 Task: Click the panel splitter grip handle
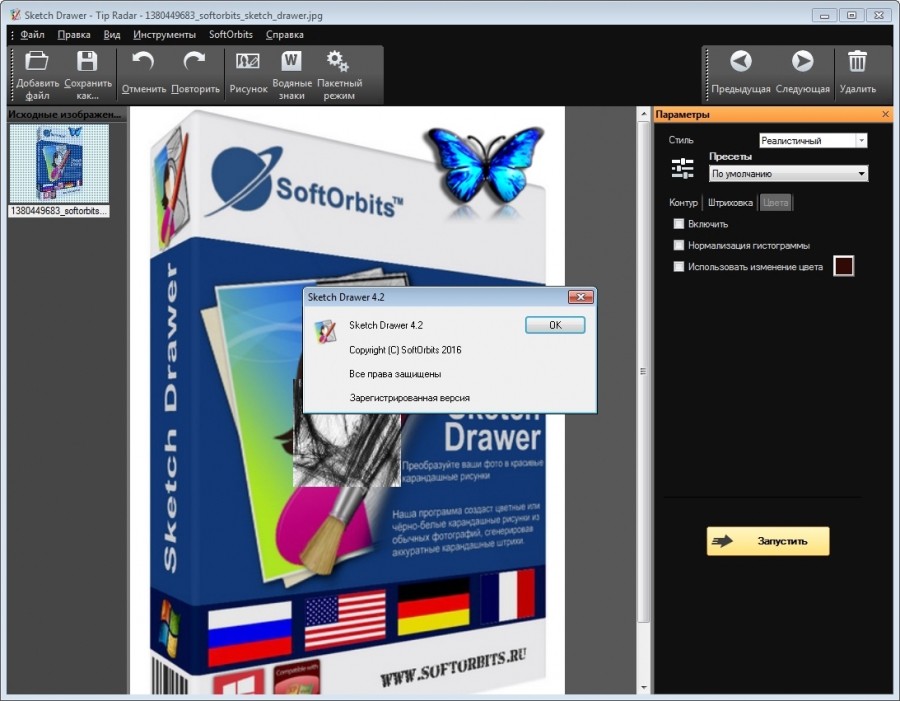pyautogui.click(x=643, y=371)
